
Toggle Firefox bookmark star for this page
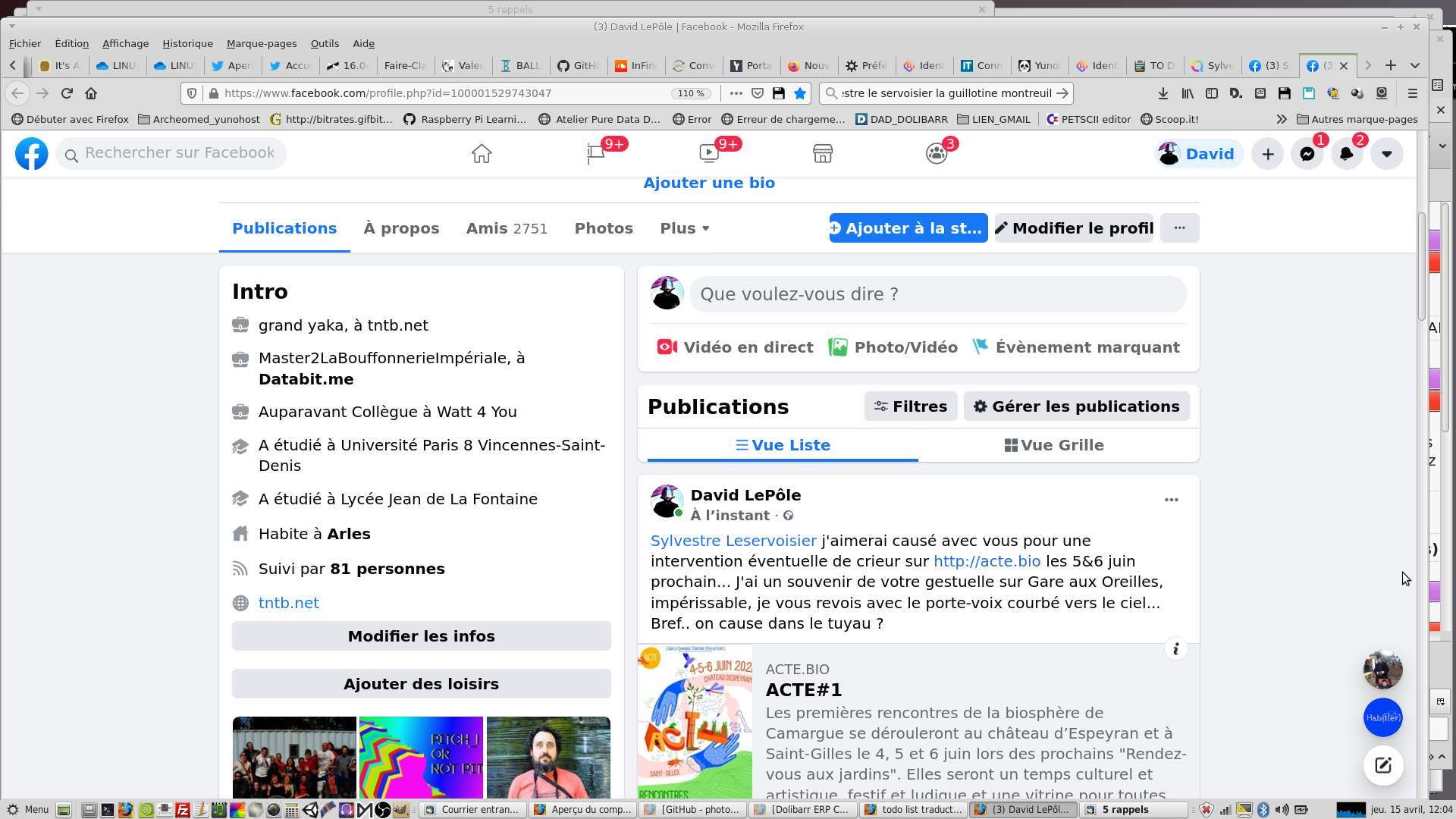tap(800, 93)
